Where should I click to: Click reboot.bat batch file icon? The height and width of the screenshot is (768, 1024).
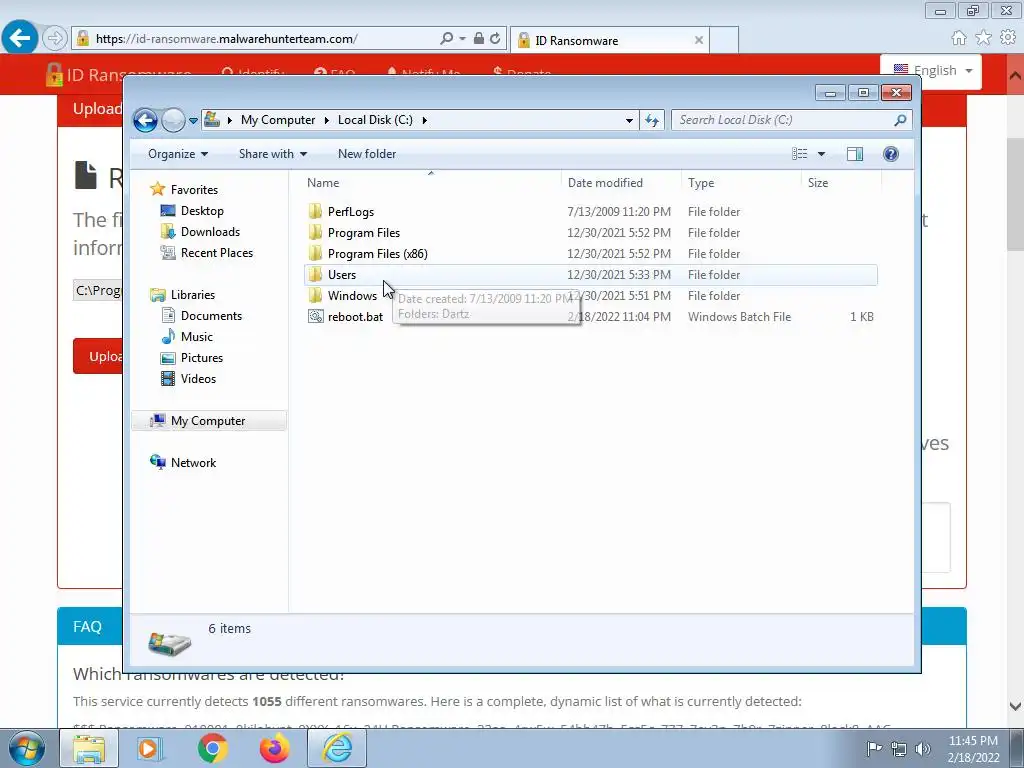tap(315, 317)
